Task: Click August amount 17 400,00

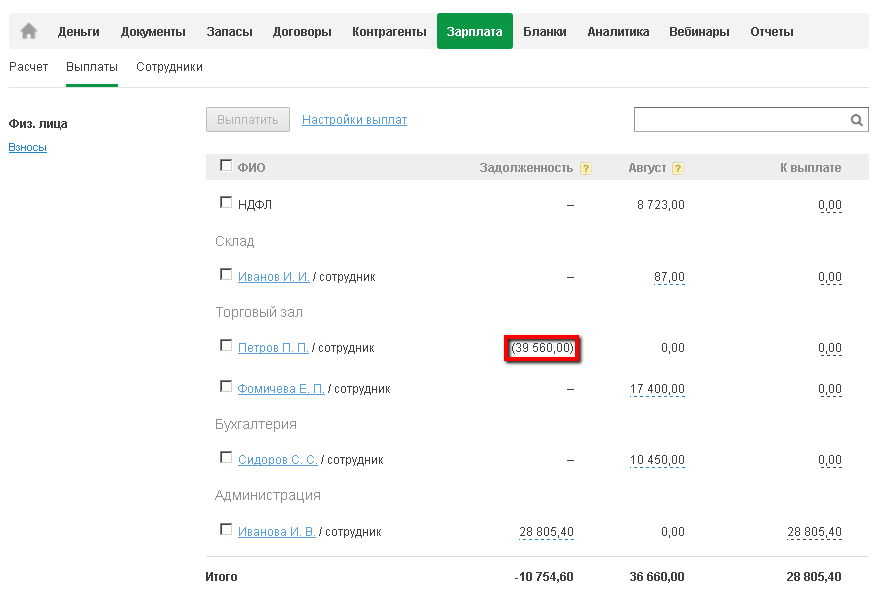Action: coord(657,389)
